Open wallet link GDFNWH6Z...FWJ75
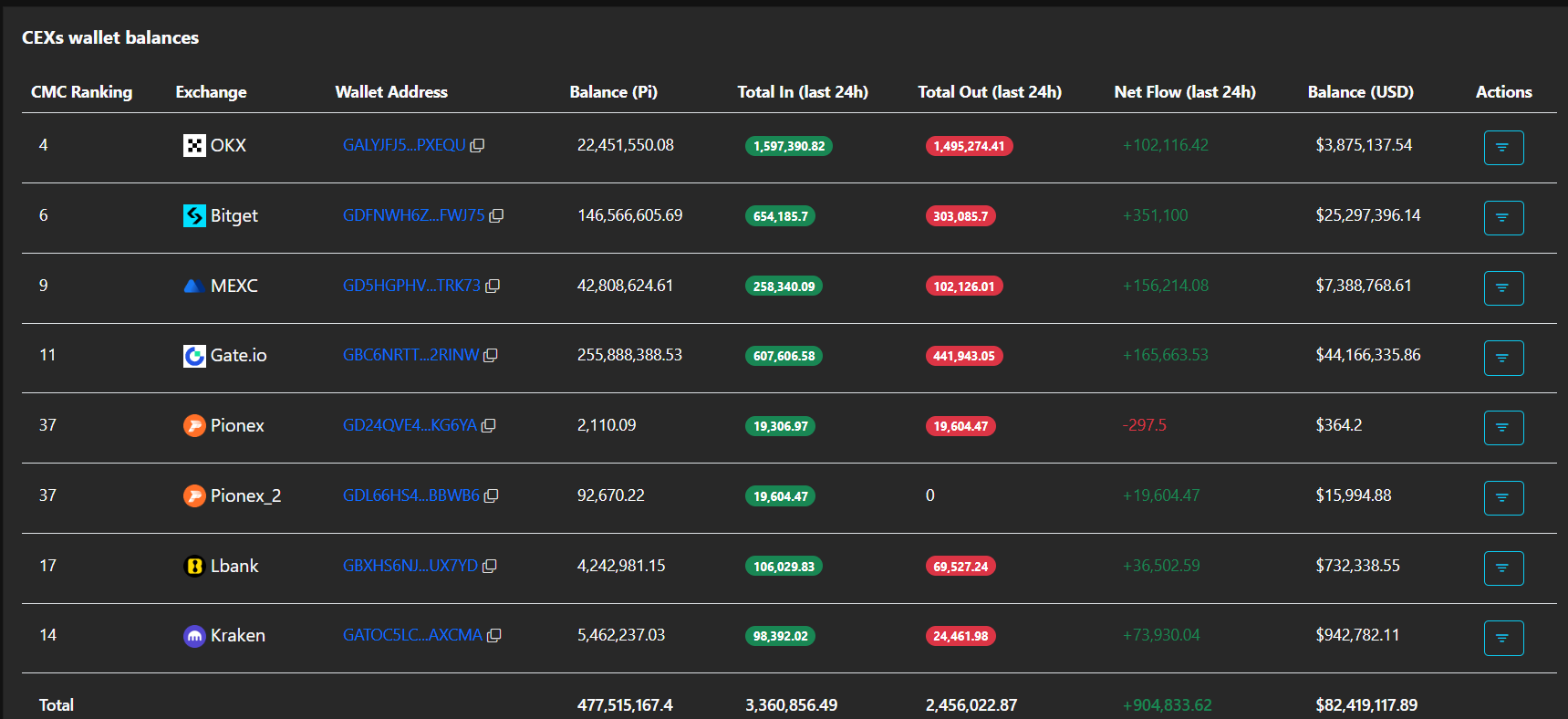This screenshot has width=1568, height=719. 414,215
